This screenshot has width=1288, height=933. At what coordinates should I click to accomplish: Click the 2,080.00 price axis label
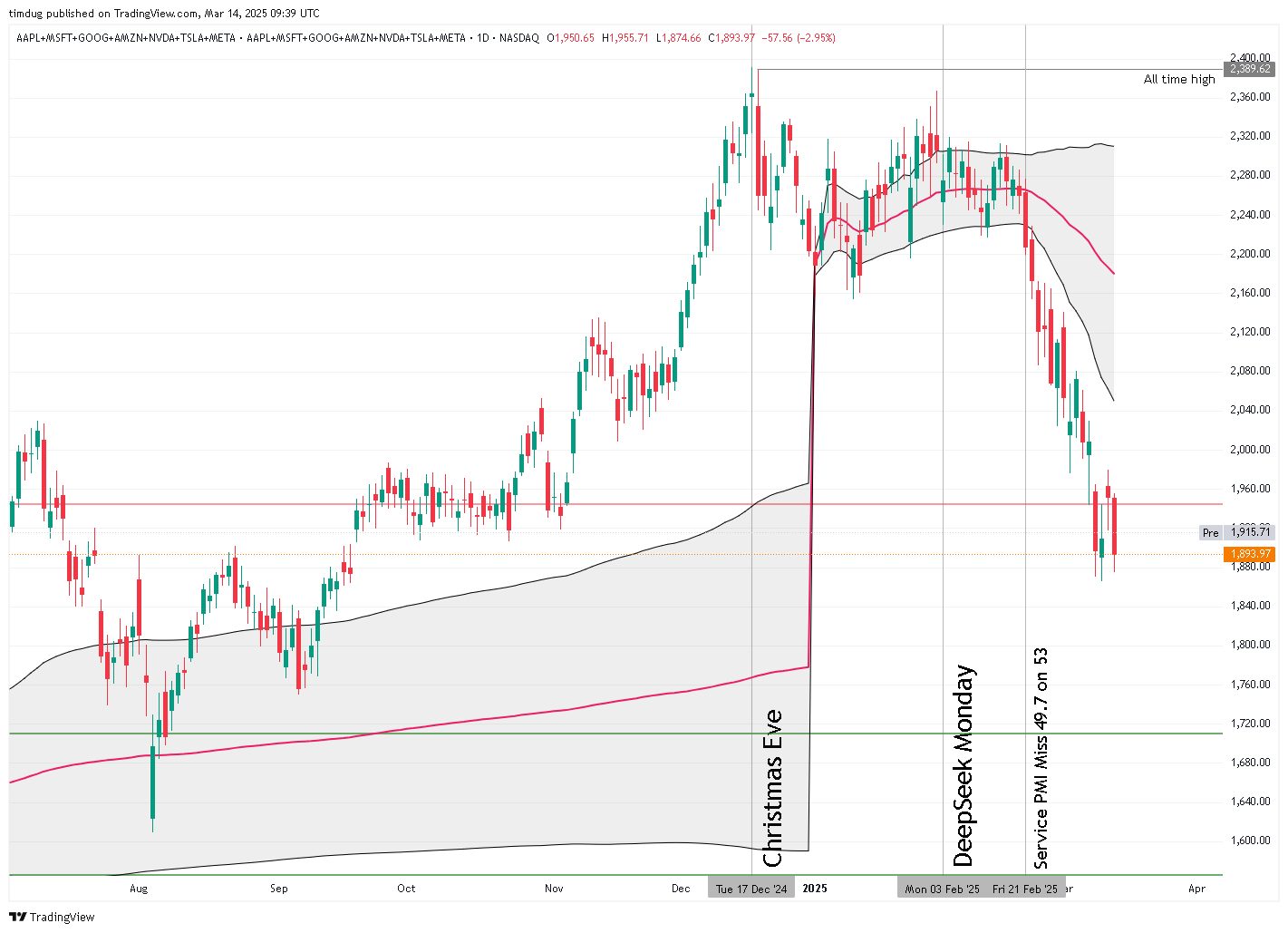[1250, 371]
